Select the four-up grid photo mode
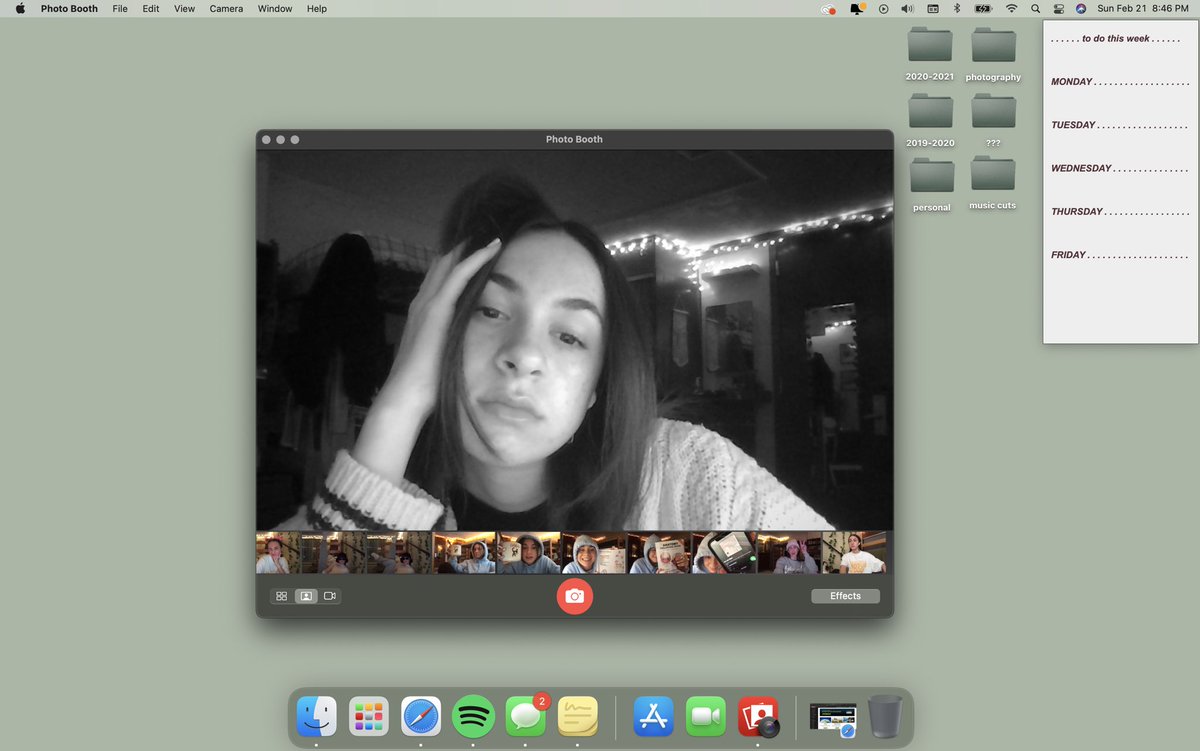1200x751 pixels. click(282, 596)
